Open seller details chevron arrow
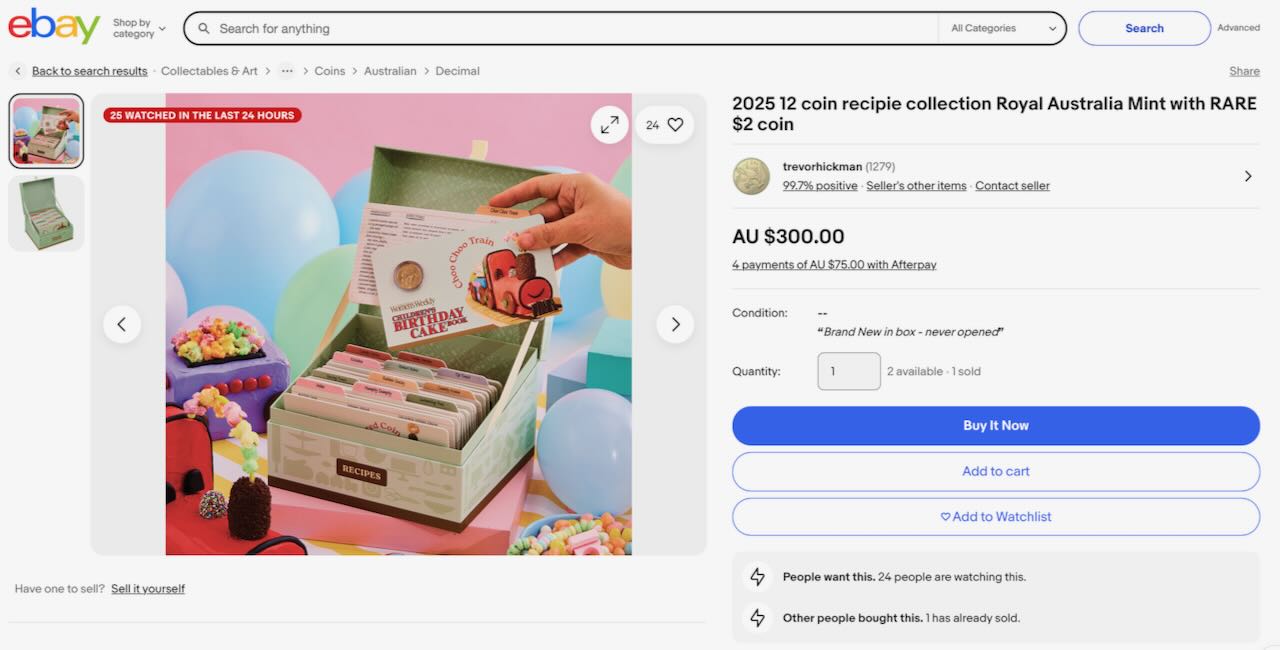 tap(1248, 176)
